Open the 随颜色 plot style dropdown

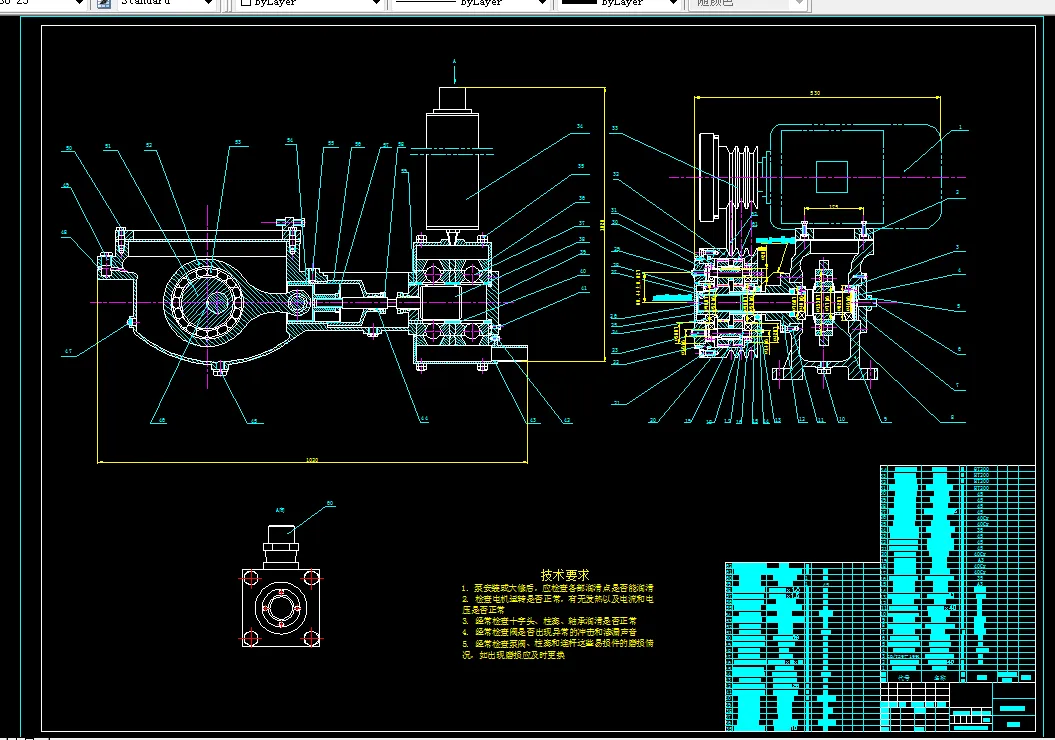(x=747, y=3)
